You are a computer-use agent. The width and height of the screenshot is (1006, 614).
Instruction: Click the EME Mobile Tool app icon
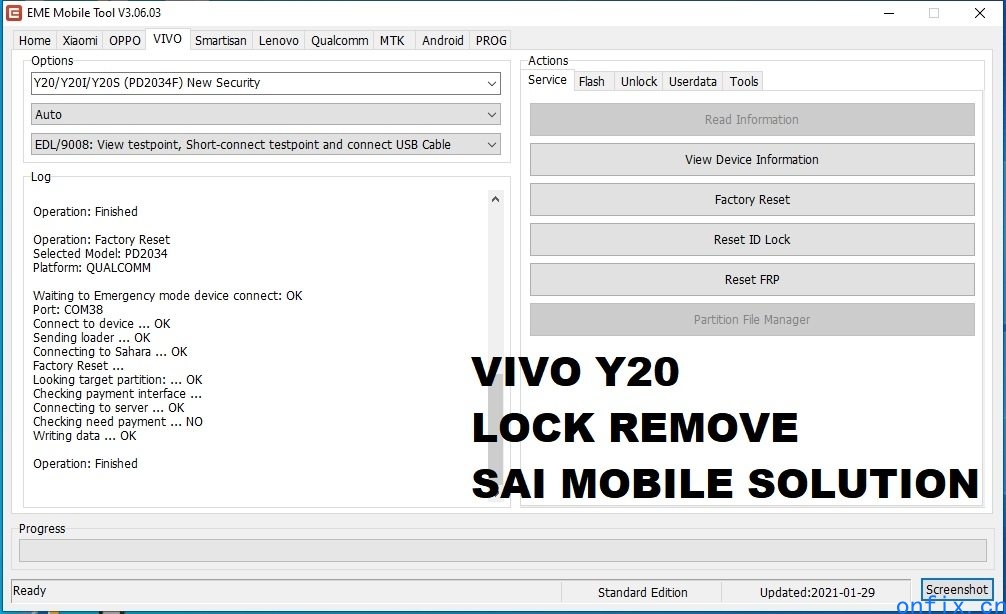(x=13, y=13)
